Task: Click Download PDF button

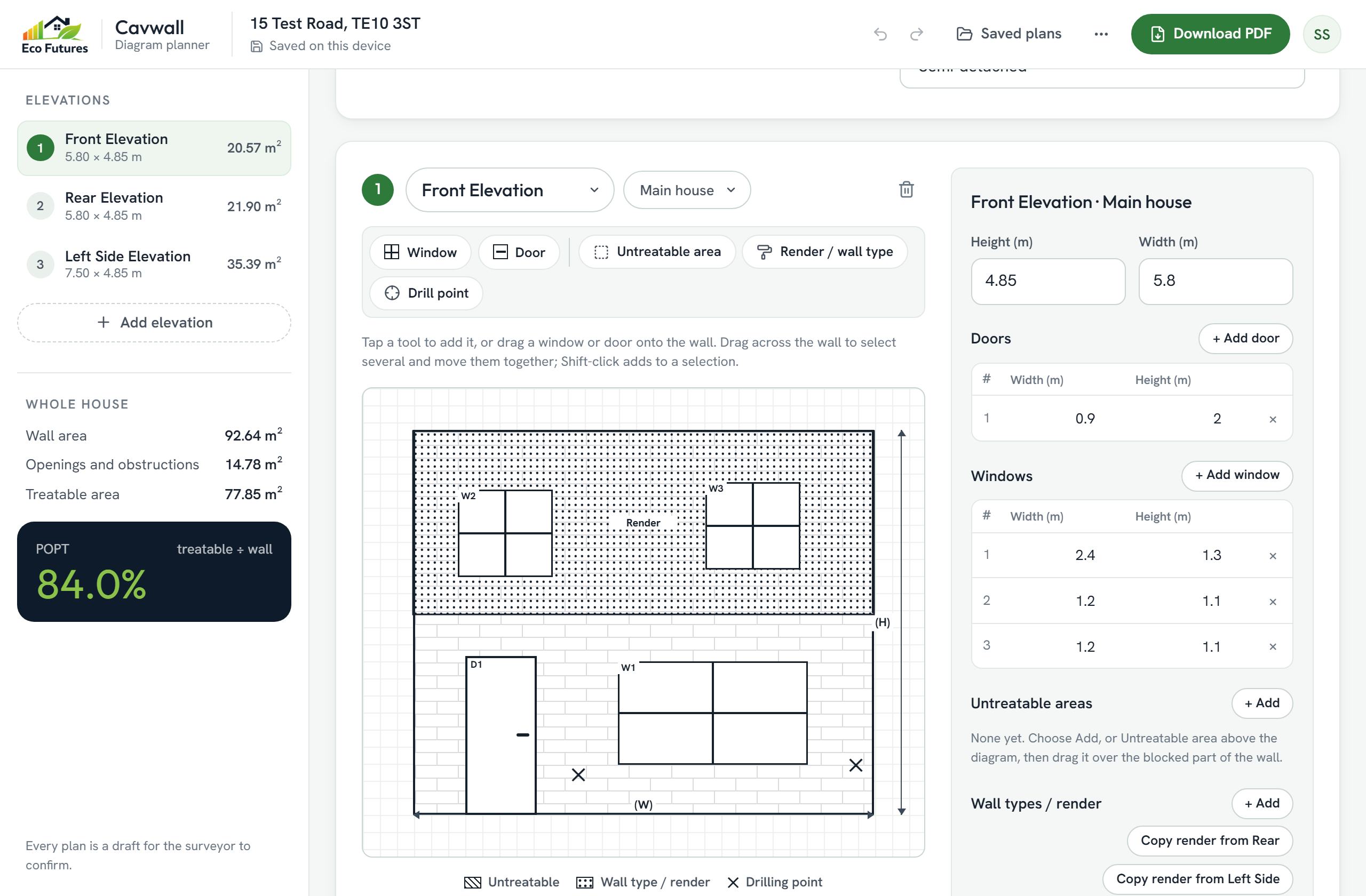Action: pyautogui.click(x=1210, y=34)
